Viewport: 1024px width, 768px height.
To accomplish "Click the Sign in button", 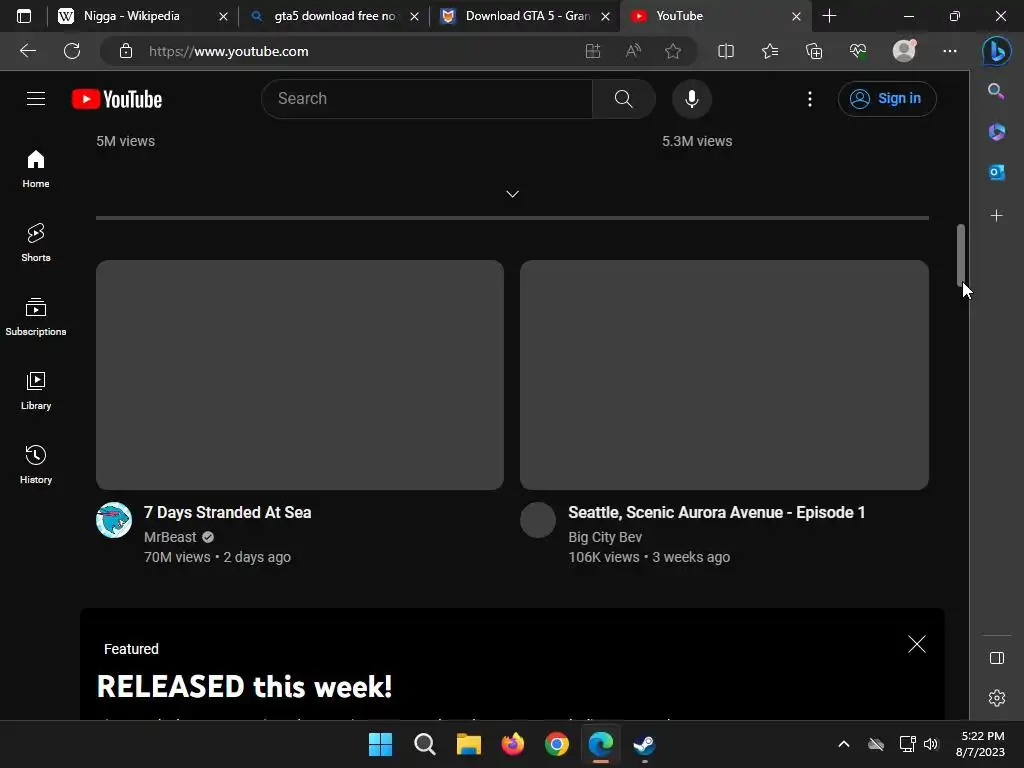I will pyautogui.click(x=887, y=99).
